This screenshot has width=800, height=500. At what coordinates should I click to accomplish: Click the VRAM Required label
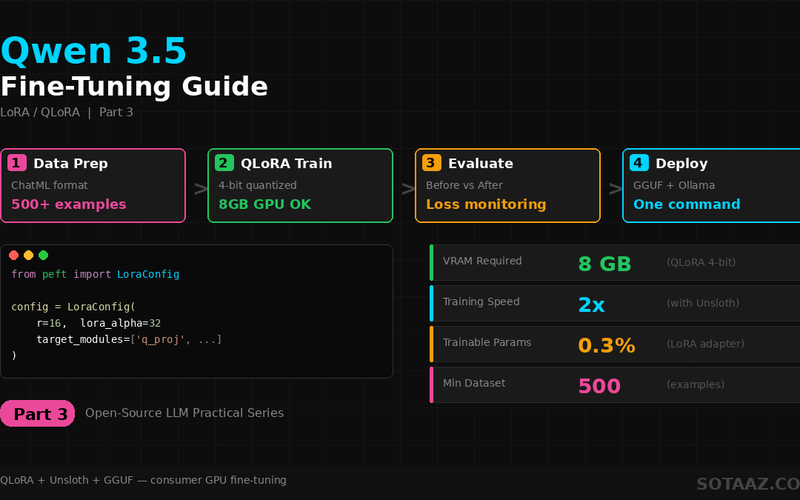point(482,261)
